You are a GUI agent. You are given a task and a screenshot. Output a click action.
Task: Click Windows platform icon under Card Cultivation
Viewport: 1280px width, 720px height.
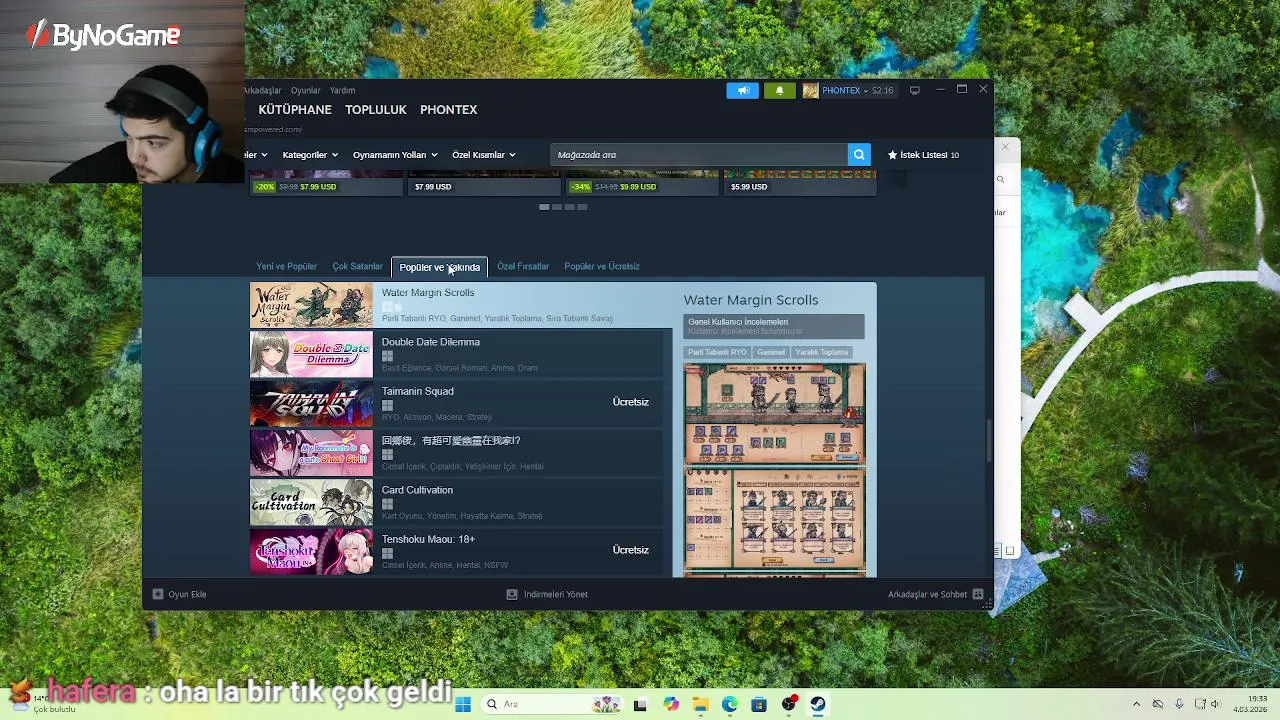click(x=387, y=504)
